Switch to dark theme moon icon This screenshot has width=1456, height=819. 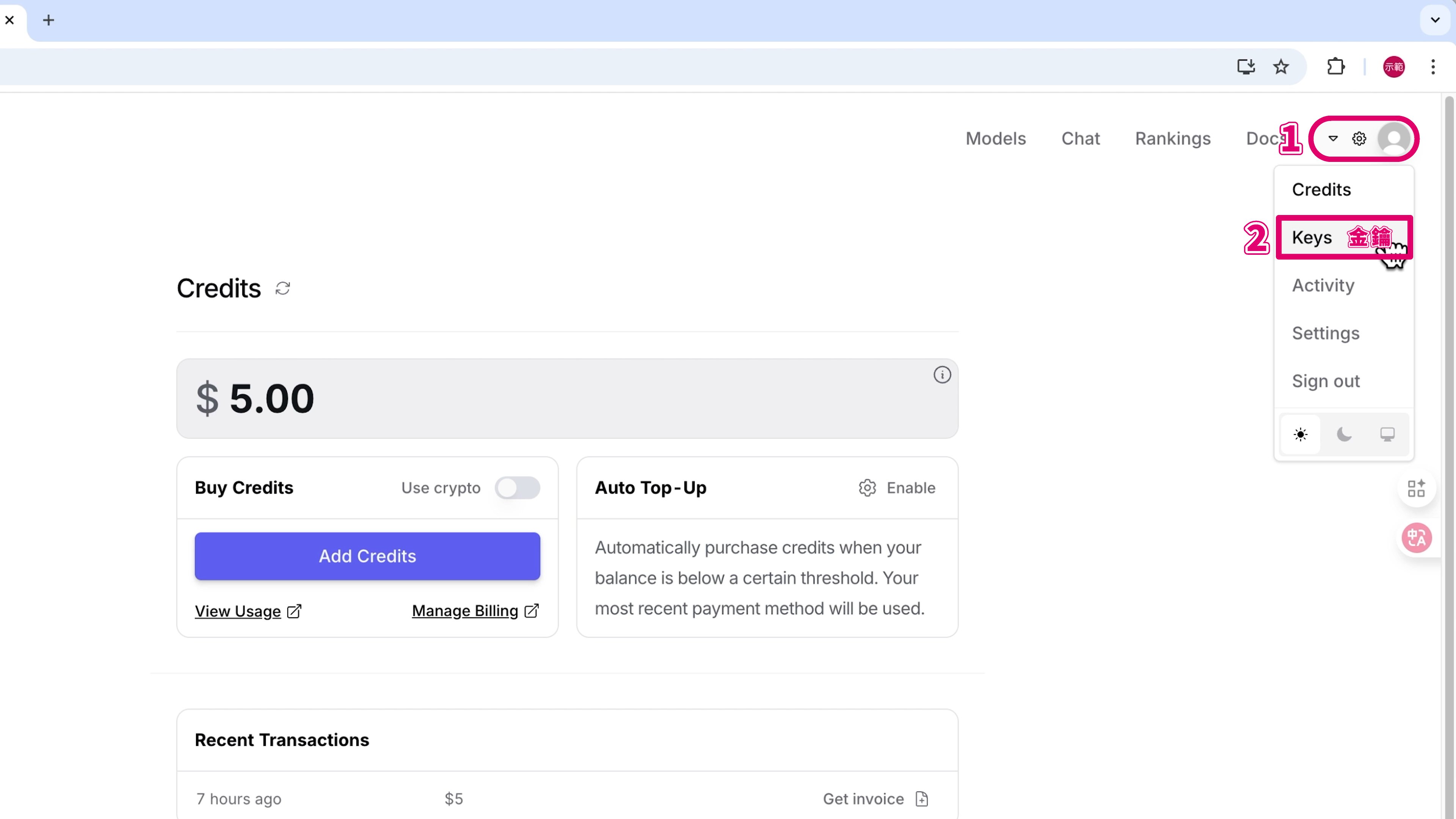tap(1343, 434)
